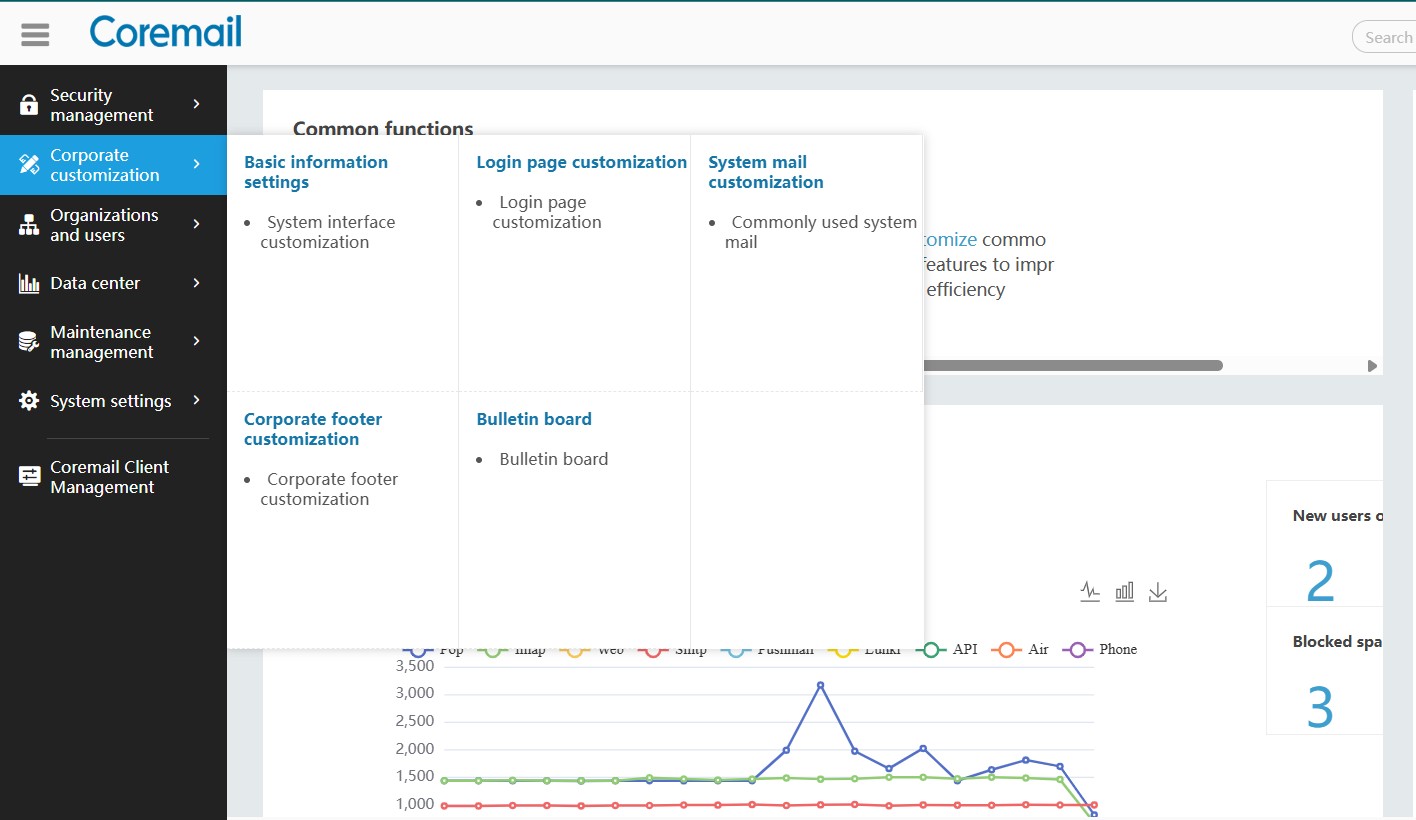Expand the Security management arrow

coord(197,104)
